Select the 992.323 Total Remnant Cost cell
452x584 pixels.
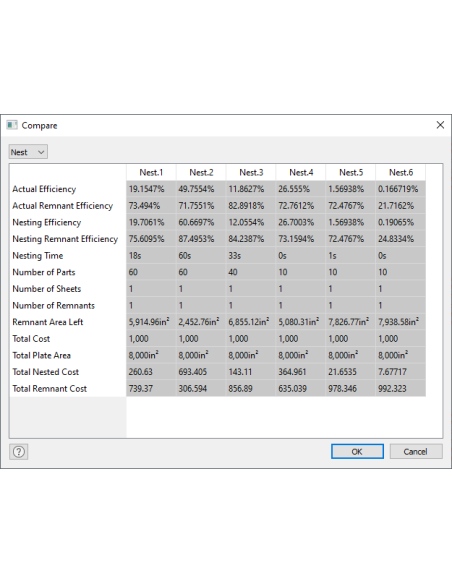point(401,388)
